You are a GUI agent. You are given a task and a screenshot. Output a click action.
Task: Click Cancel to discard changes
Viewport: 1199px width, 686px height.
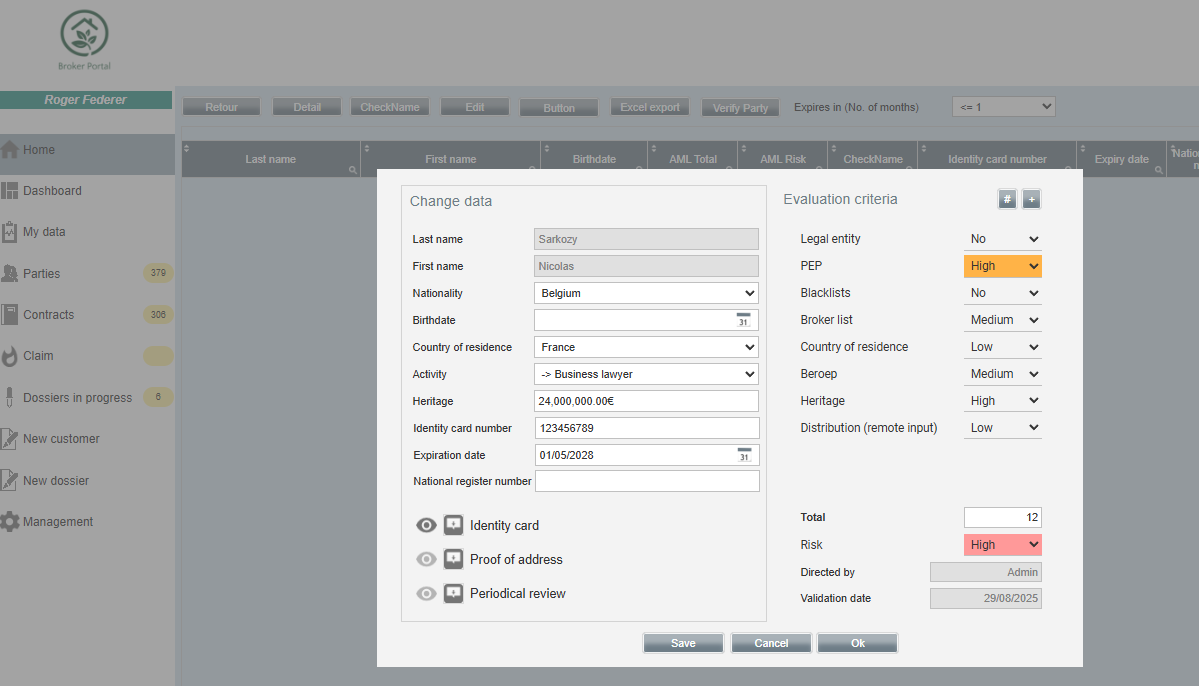click(x=771, y=643)
